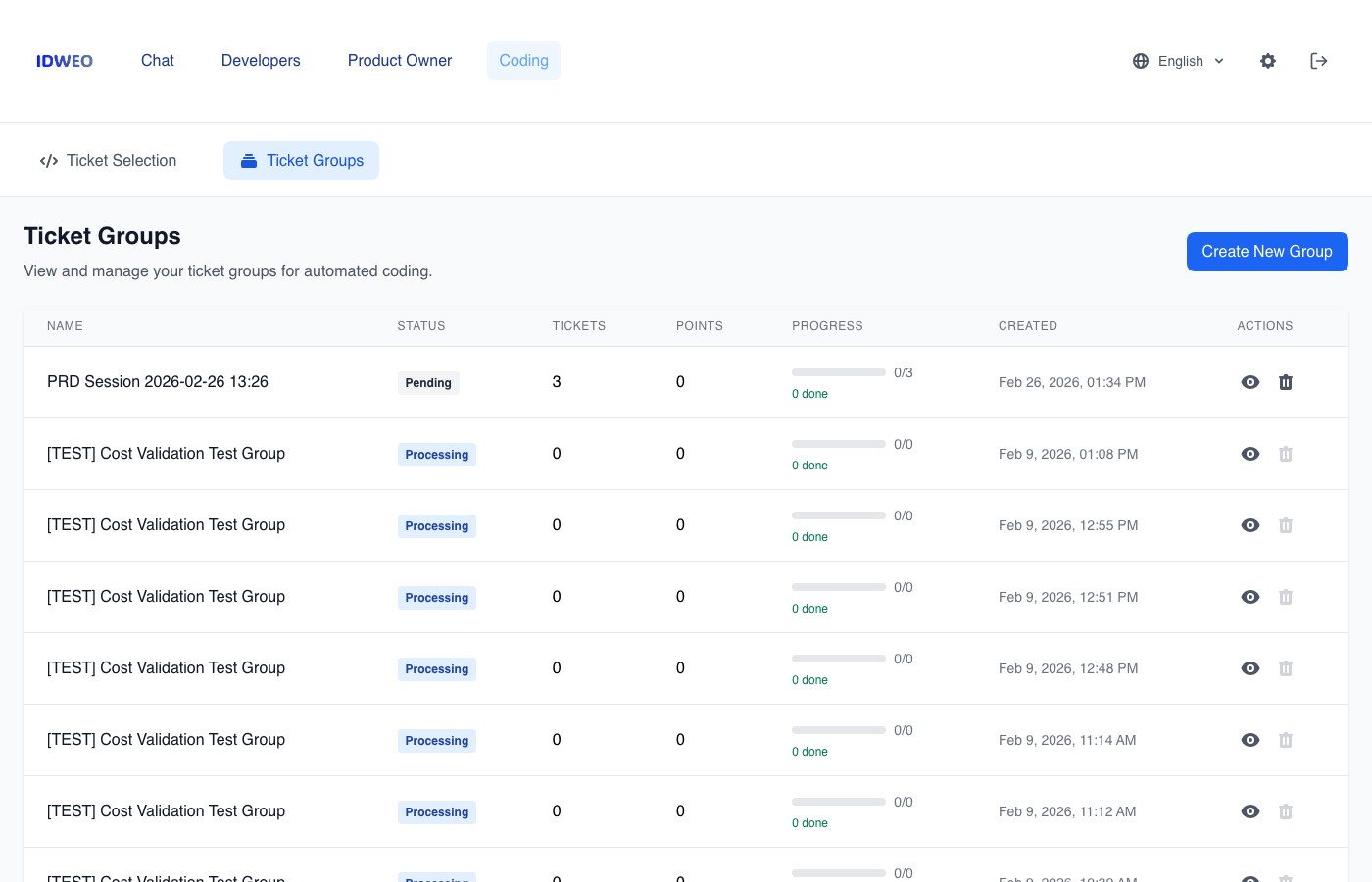Sort by the NAME column header

(x=65, y=326)
